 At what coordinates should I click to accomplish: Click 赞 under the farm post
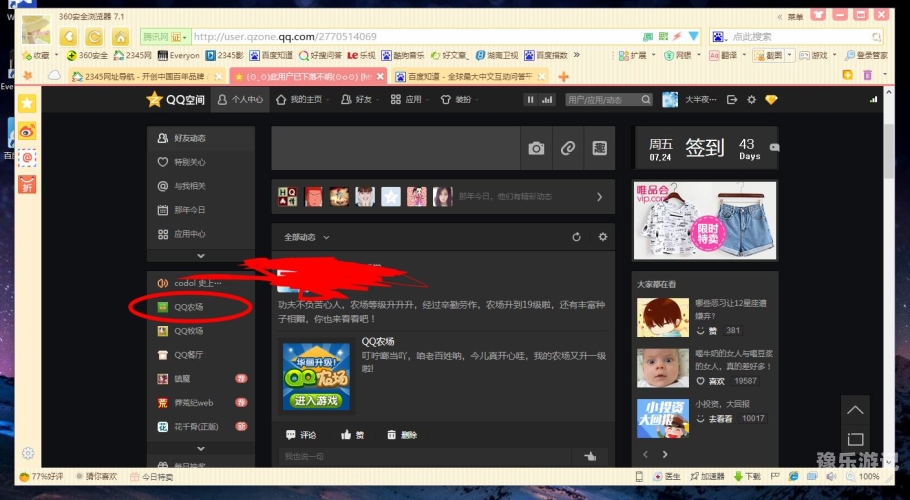[352, 434]
